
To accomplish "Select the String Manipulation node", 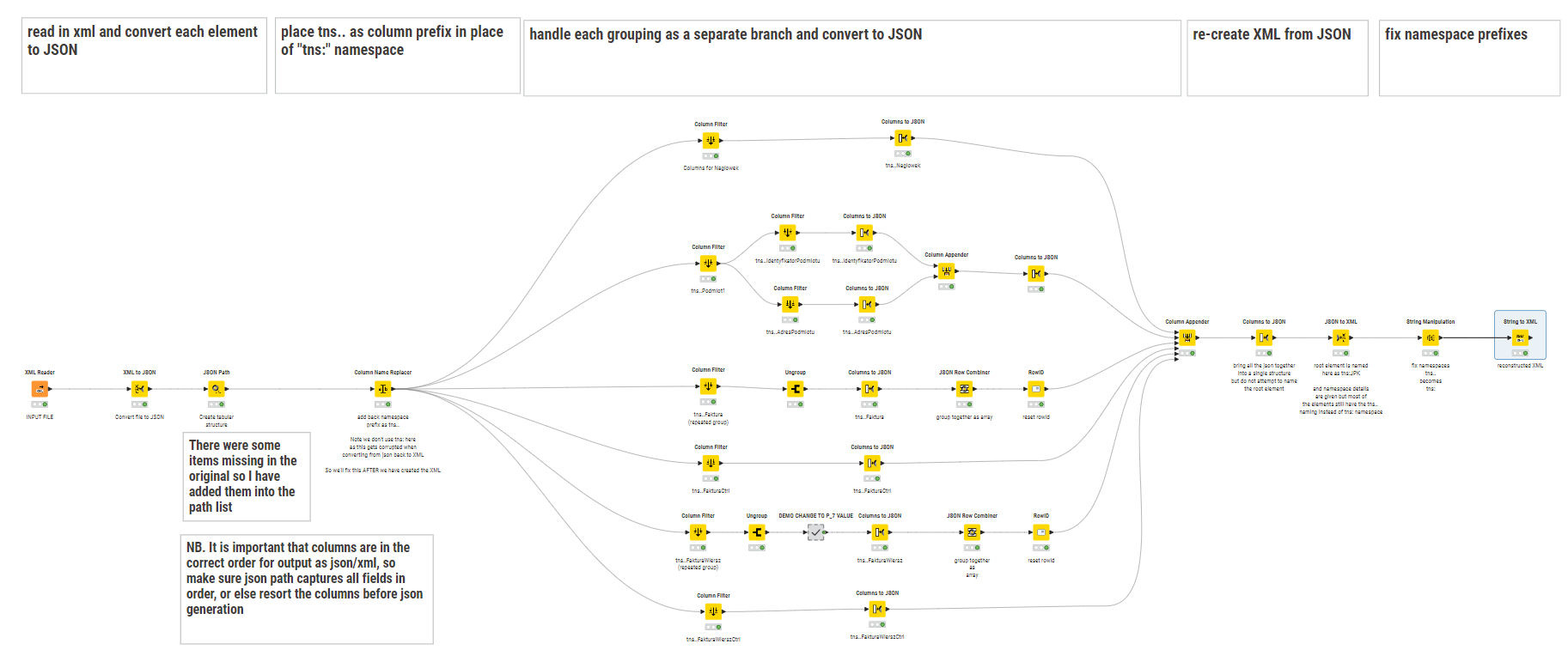I will [x=1431, y=338].
